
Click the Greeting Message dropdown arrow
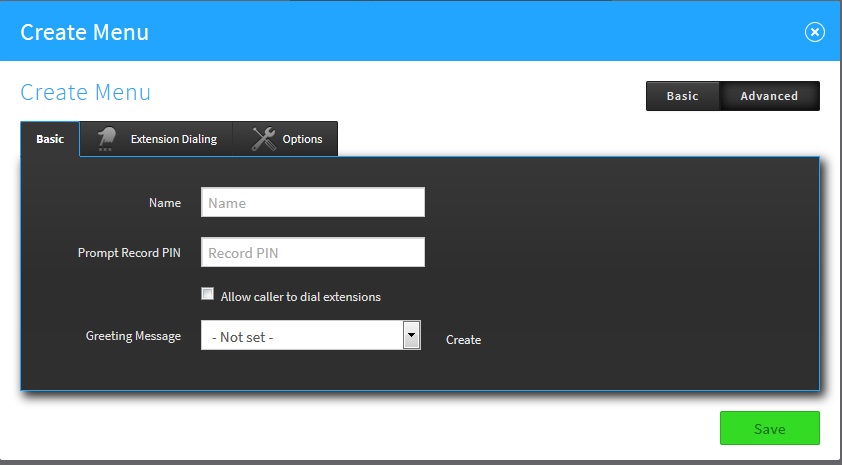point(411,336)
